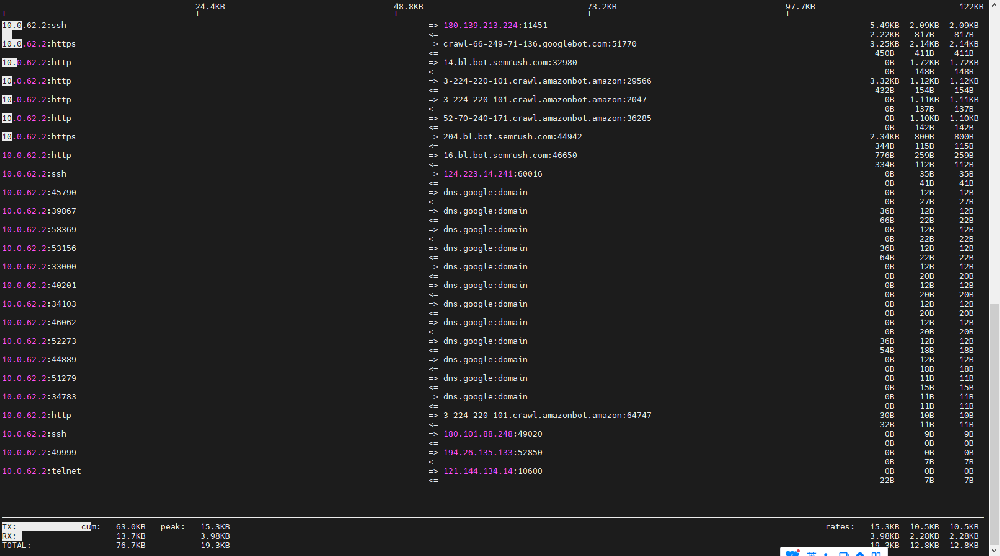The image size is (1000, 556).
Task: Click the vertical scrollbar thumb
Action: (x=994, y=424)
